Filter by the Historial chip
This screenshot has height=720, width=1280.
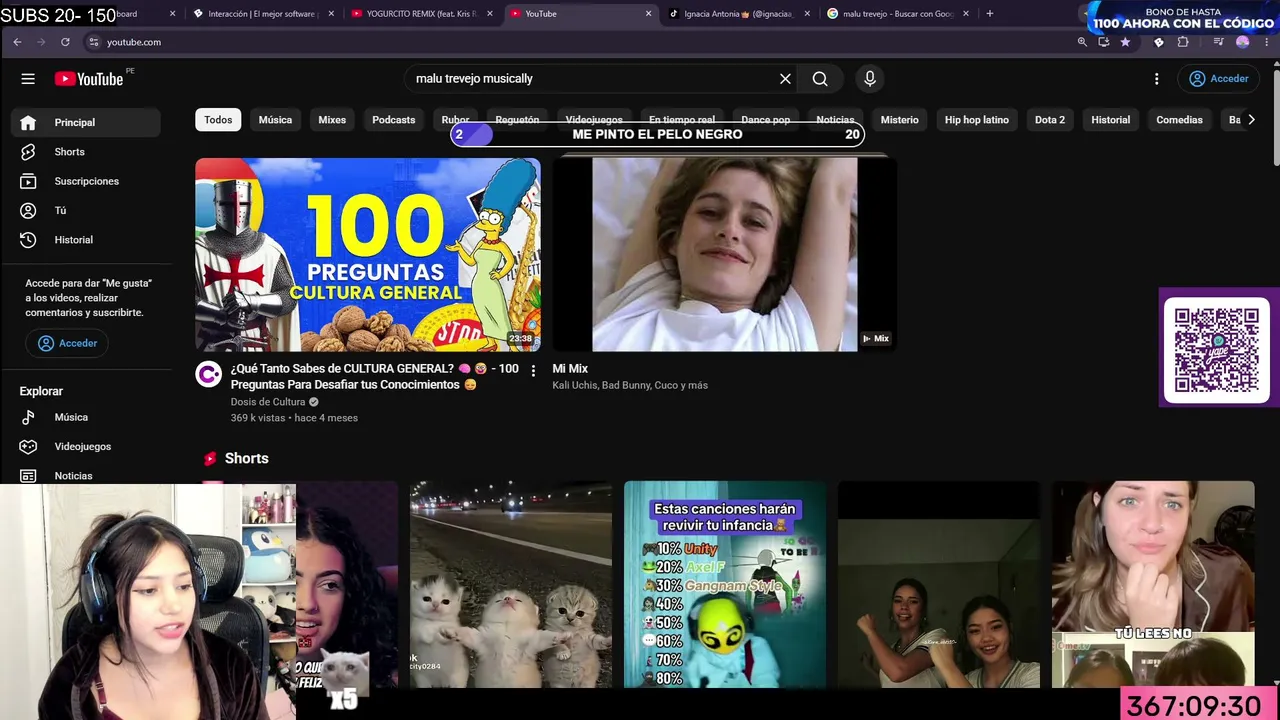(x=1110, y=120)
